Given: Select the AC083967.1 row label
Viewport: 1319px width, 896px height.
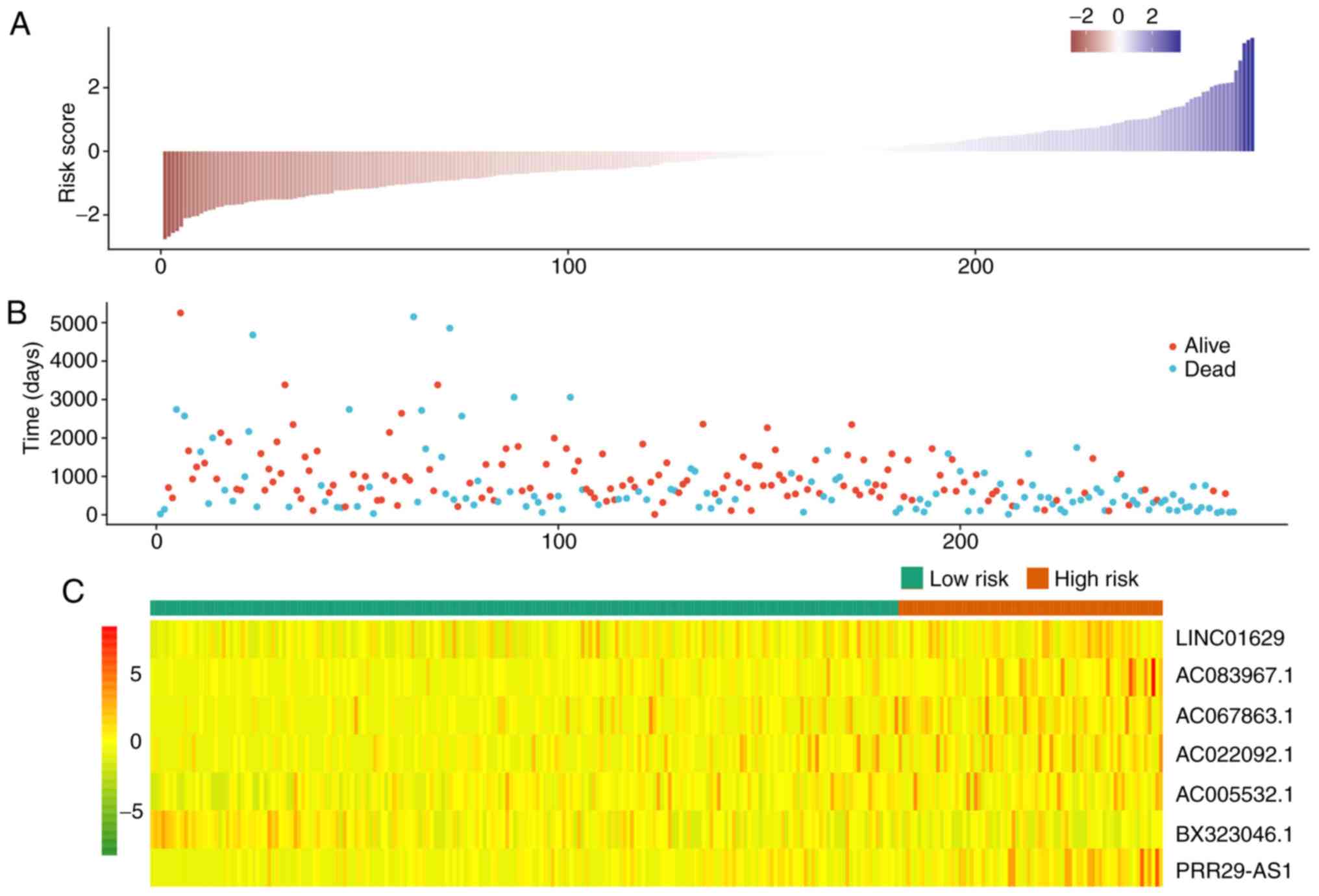Looking at the screenshot, I should click(1233, 676).
